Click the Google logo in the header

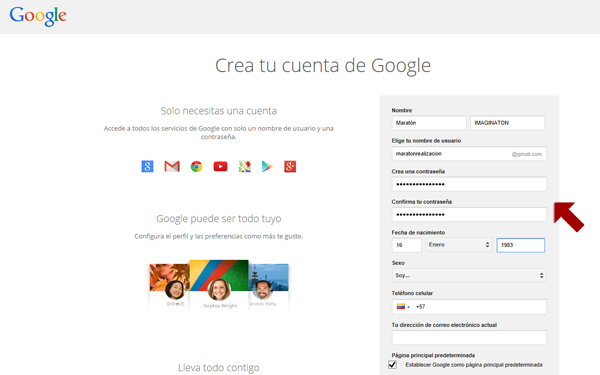pos(38,16)
